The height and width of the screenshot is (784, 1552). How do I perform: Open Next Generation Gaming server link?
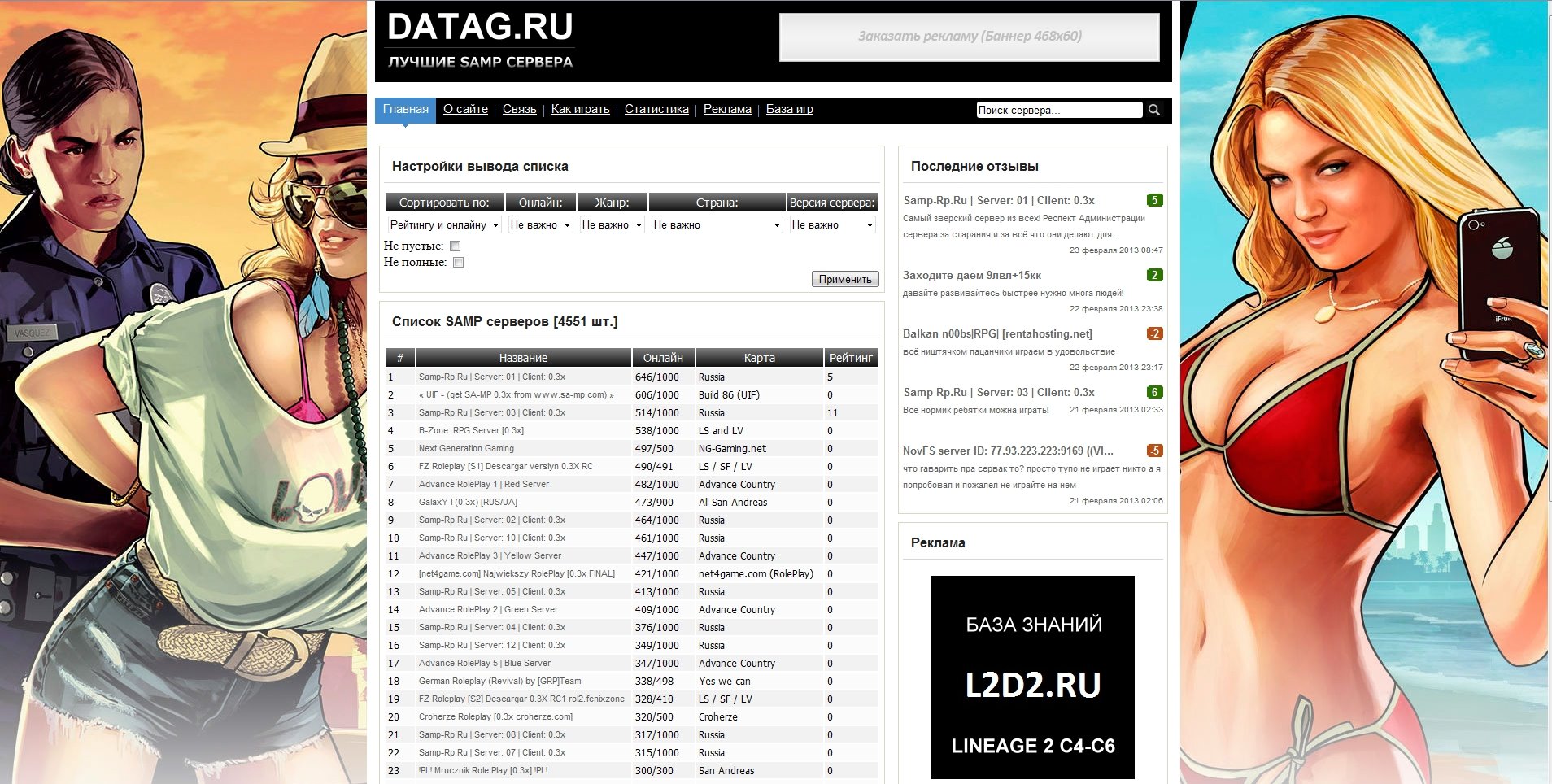466,448
